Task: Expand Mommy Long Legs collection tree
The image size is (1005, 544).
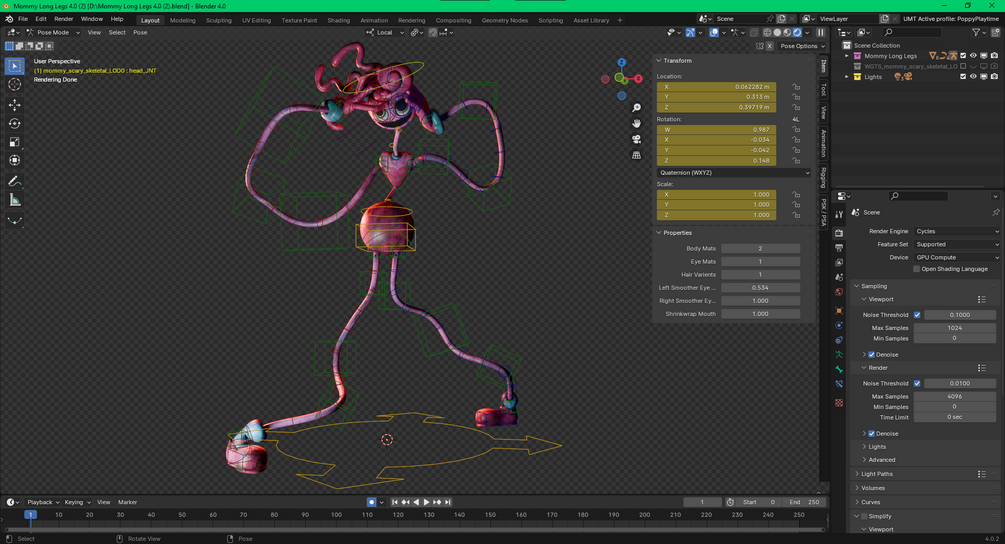Action: coord(847,56)
